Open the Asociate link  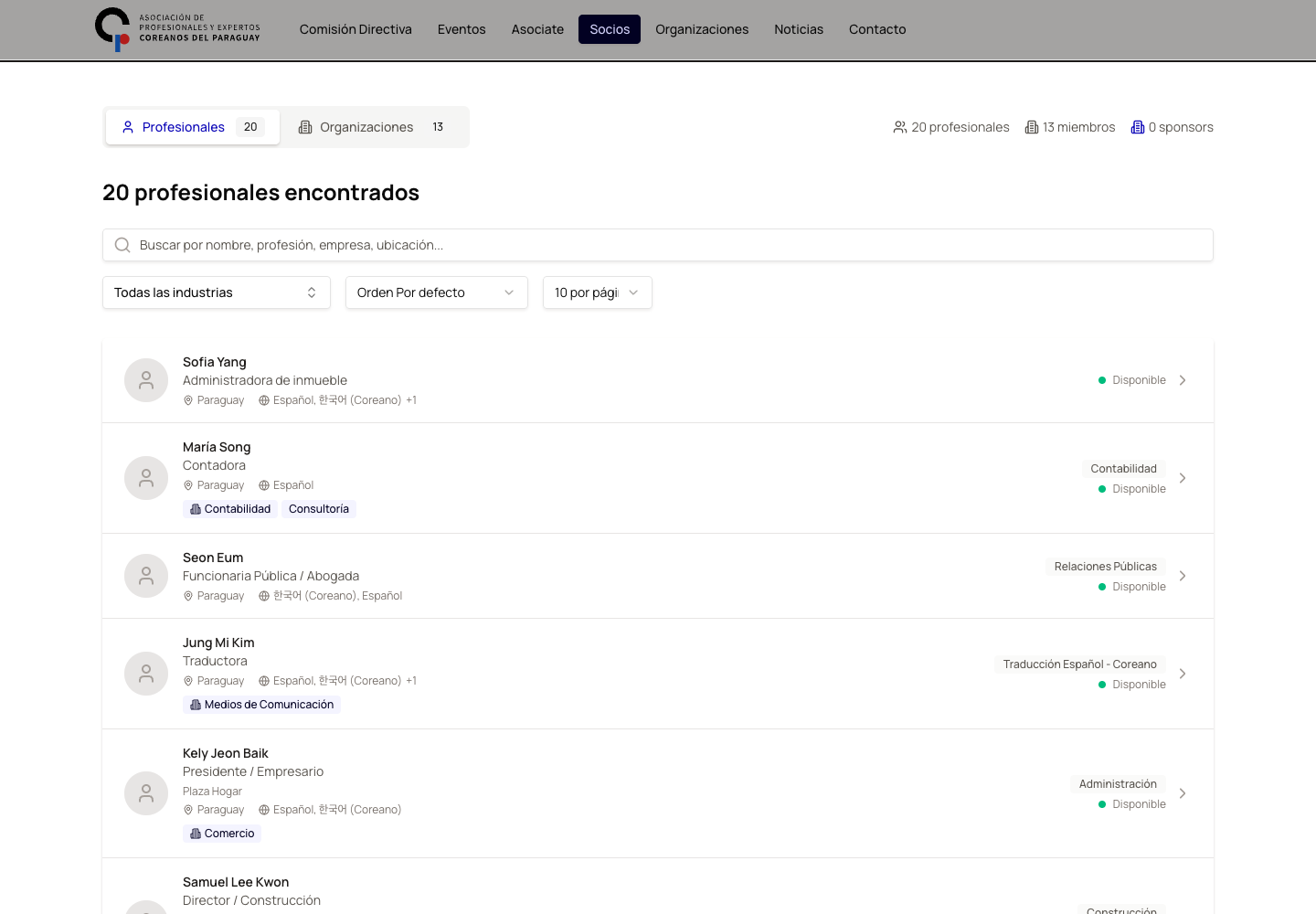[x=537, y=29]
